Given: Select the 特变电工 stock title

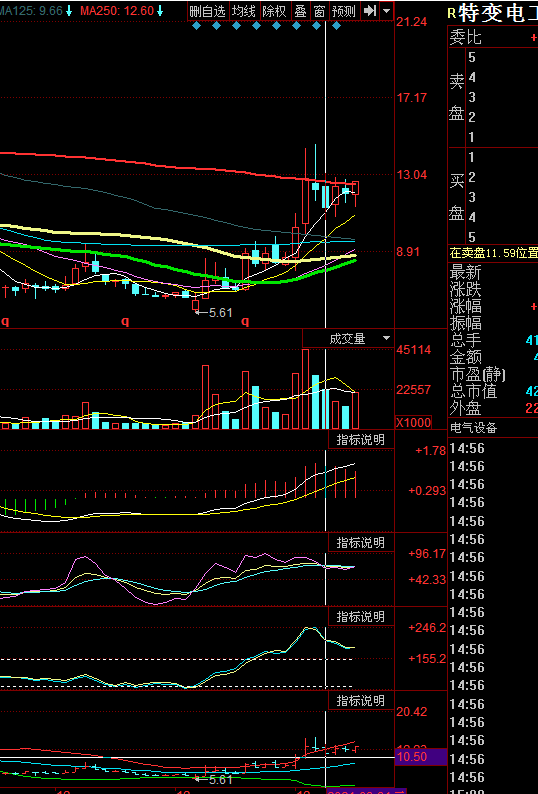Looking at the screenshot, I should pos(497,14).
